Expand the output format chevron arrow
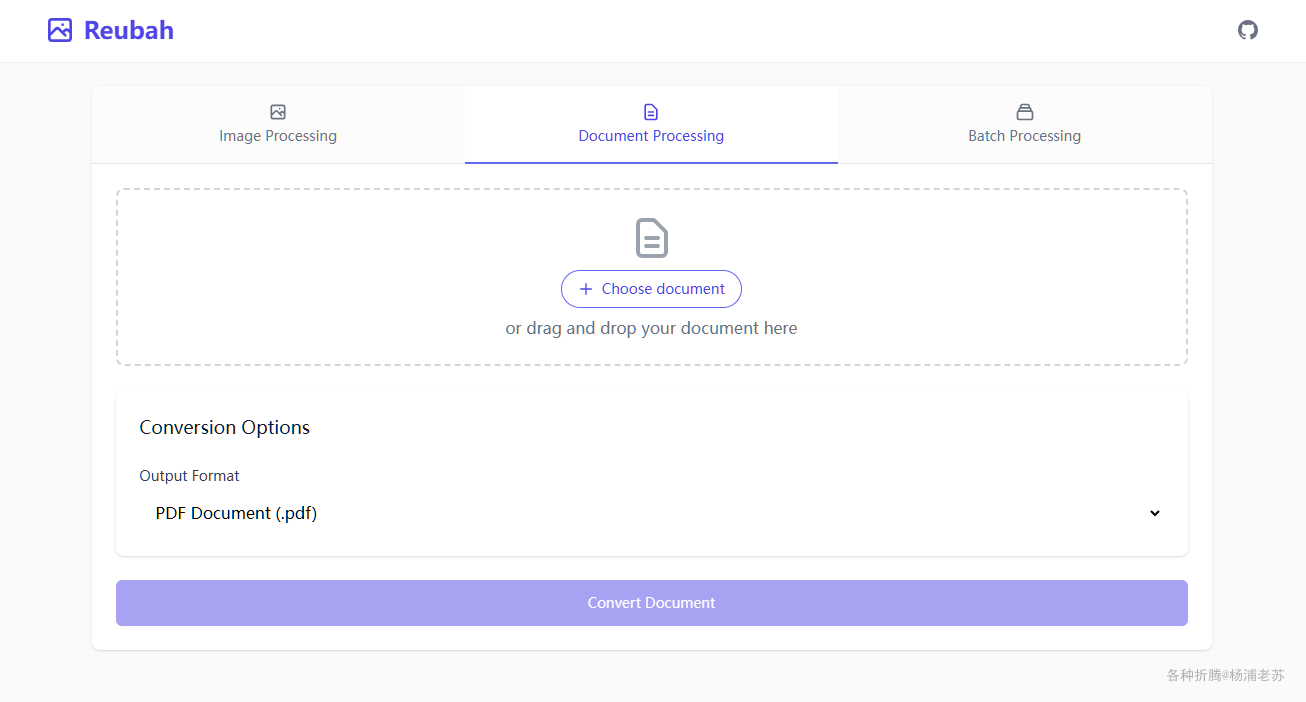 [1155, 513]
